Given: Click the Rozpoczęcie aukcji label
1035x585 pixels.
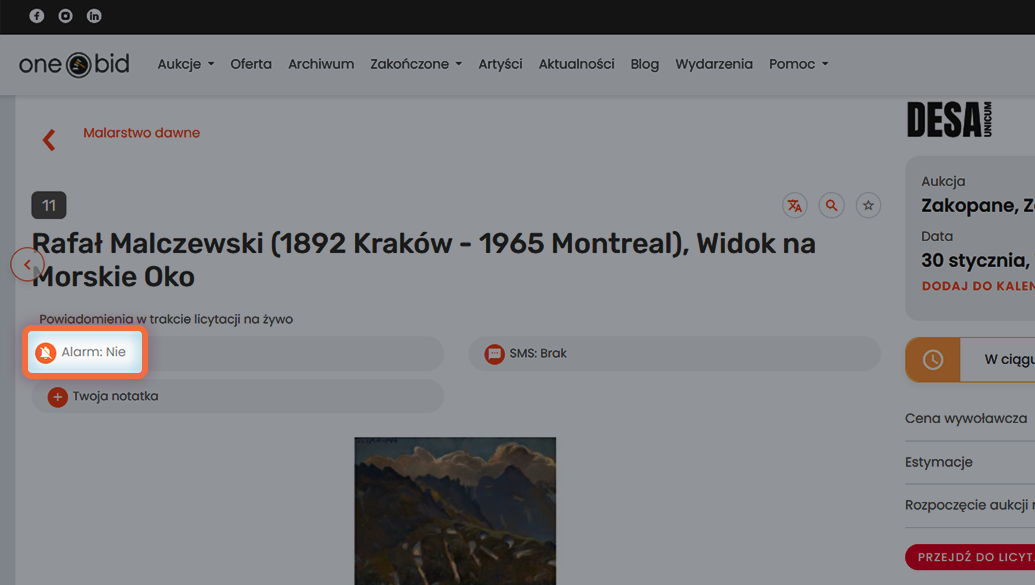Looking at the screenshot, I should (970, 505).
